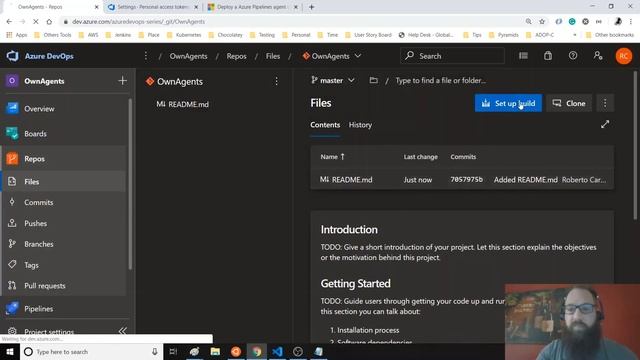Screen dimensions: 640x360
Task: Click the Clone button
Action: click(x=569, y=103)
